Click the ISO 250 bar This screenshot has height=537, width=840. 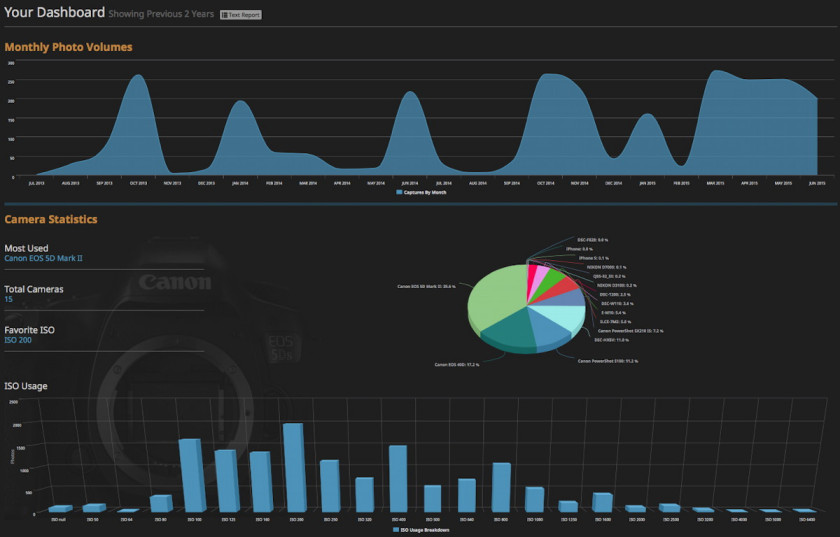click(329, 486)
